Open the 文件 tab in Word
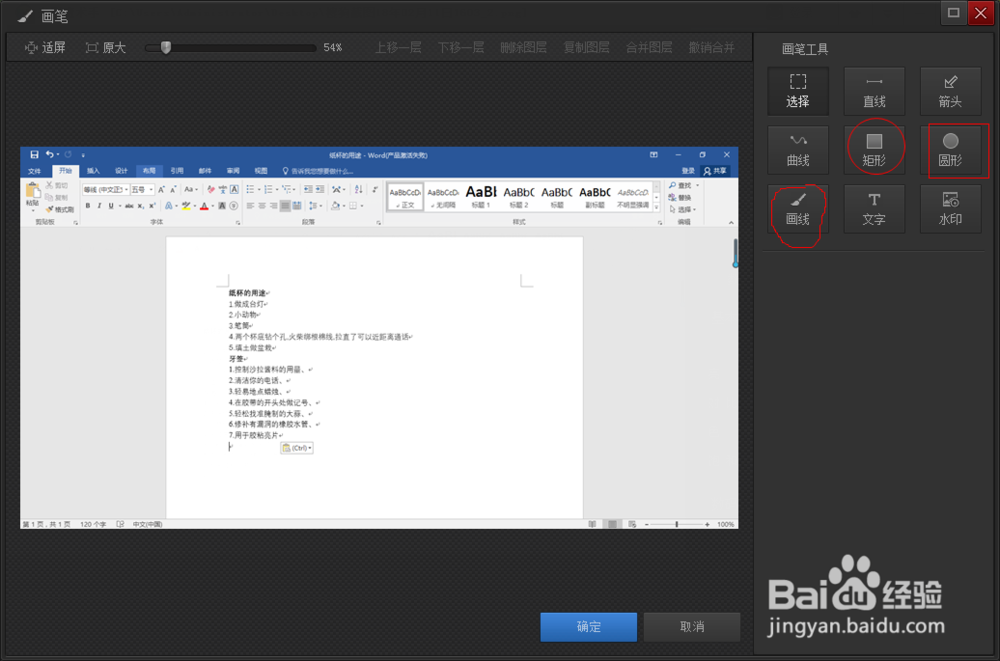Image resolution: width=1000 pixels, height=661 pixels. coord(34,171)
